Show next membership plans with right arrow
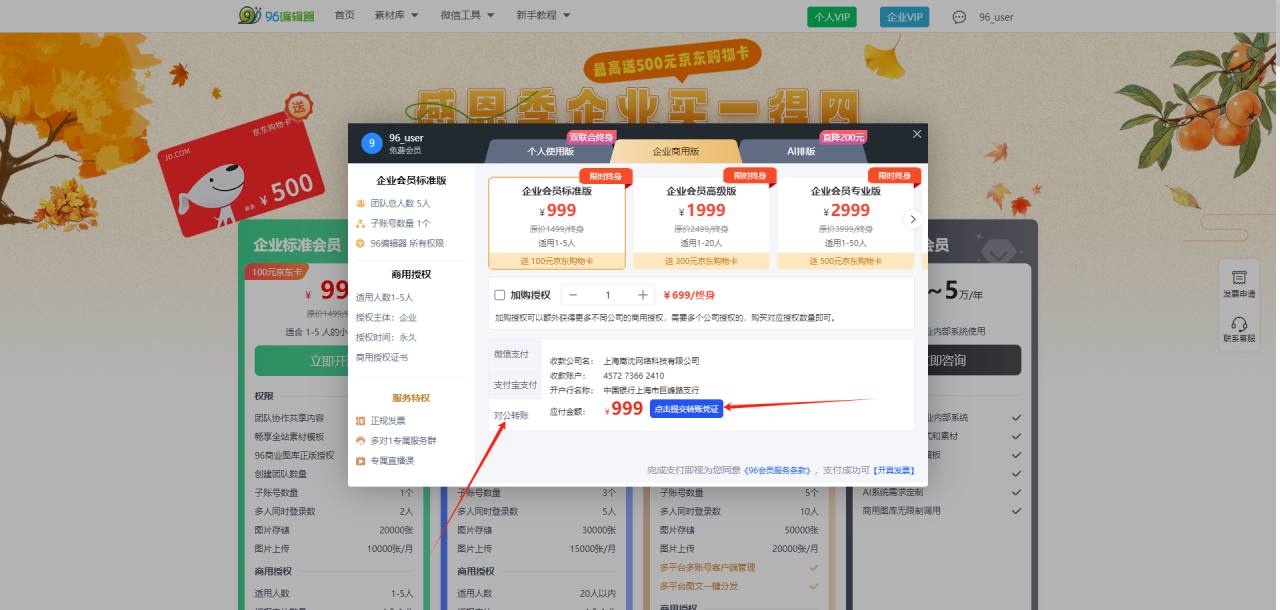The width and height of the screenshot is (1280, 610). (912, 219)
